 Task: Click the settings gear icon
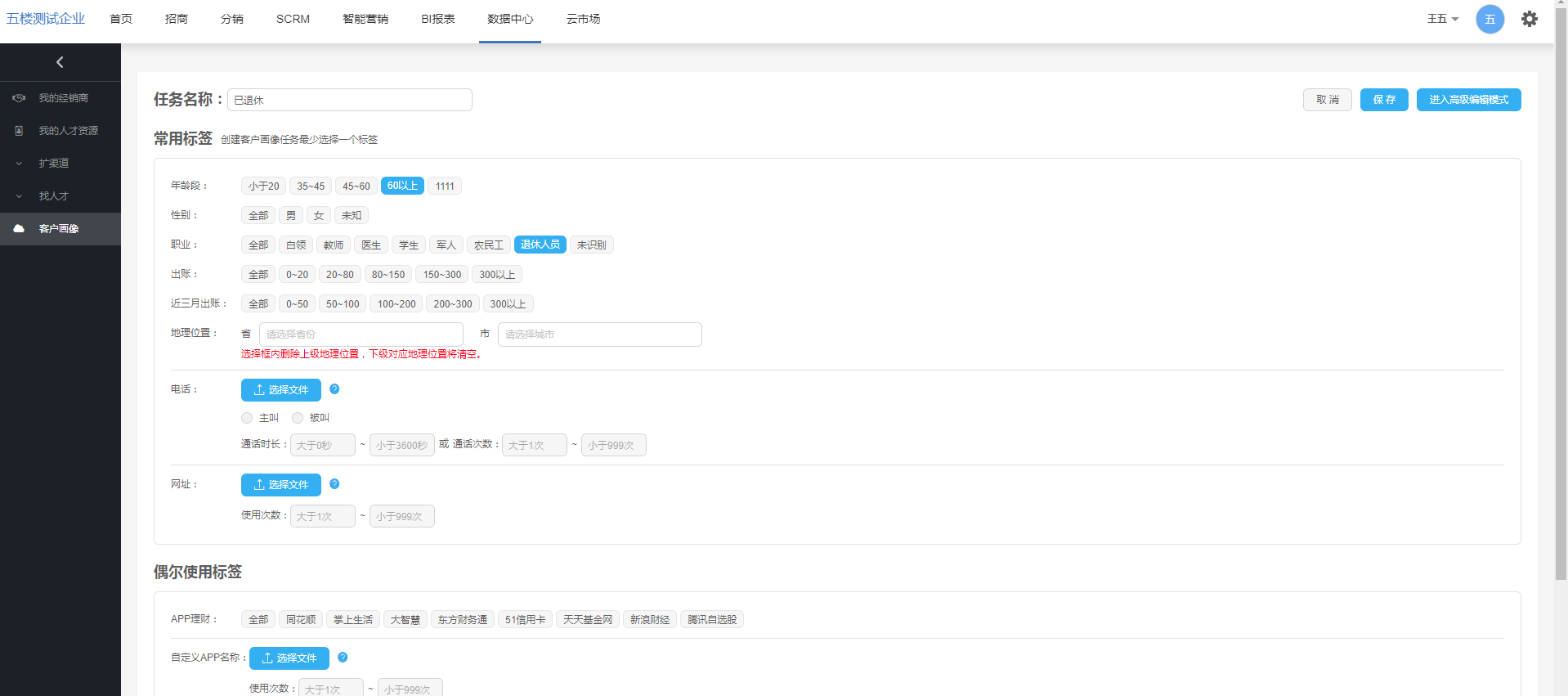[1529, 19]
